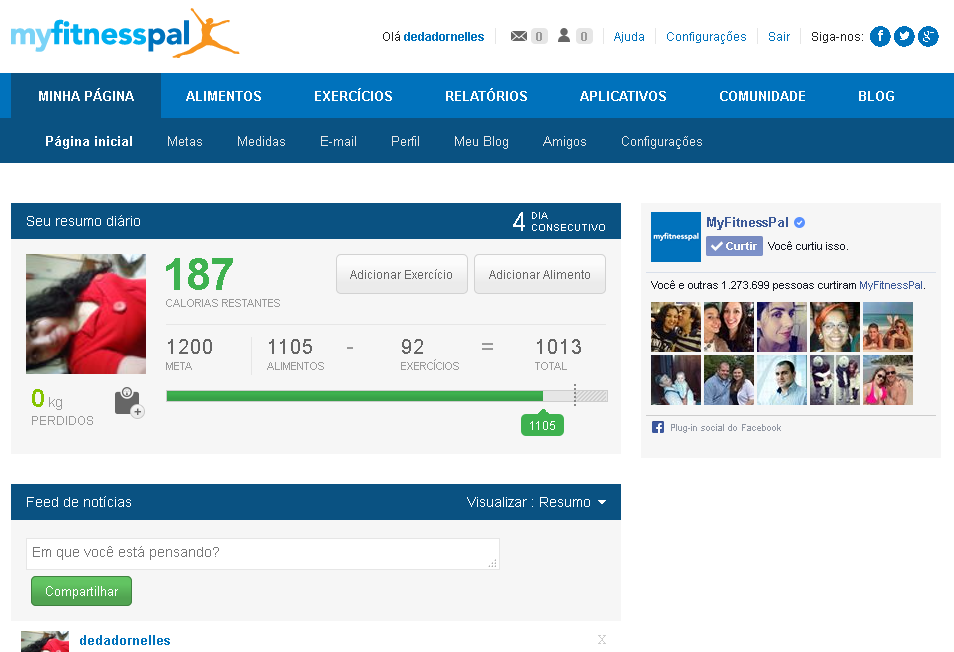Click the MyFitnessPal link in likes text

point(891,285)
